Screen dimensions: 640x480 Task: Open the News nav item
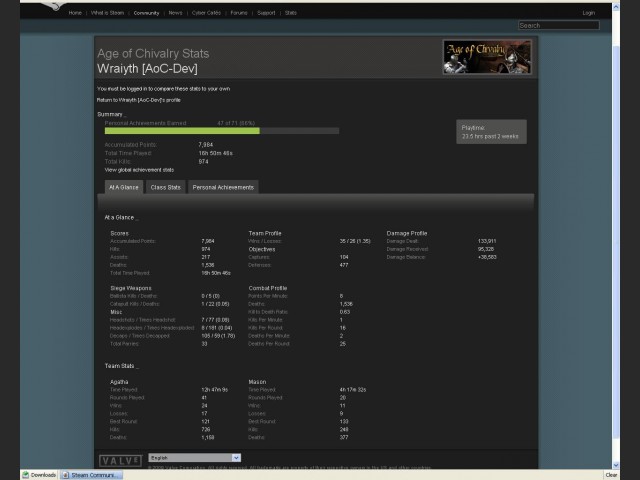[x=176, y=13]
